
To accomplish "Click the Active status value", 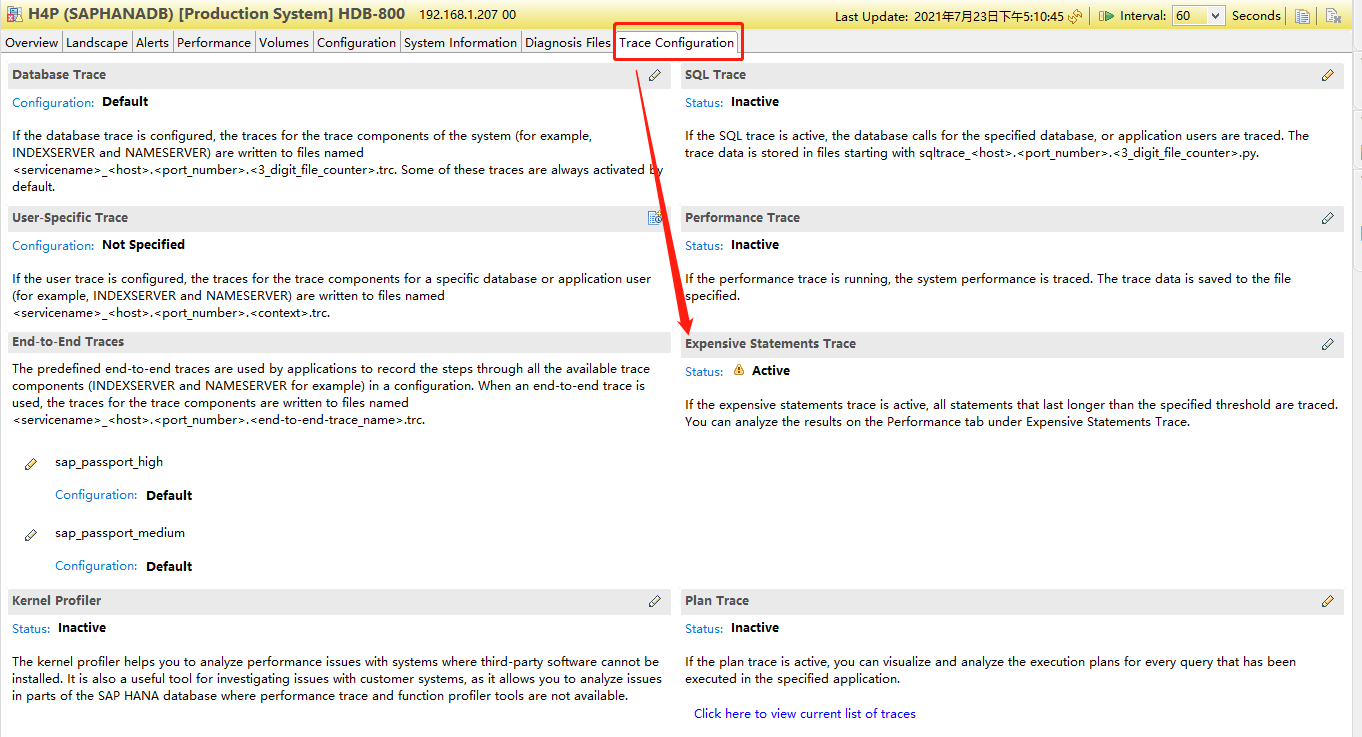I will pyautogui.click(x=771, y=371).
